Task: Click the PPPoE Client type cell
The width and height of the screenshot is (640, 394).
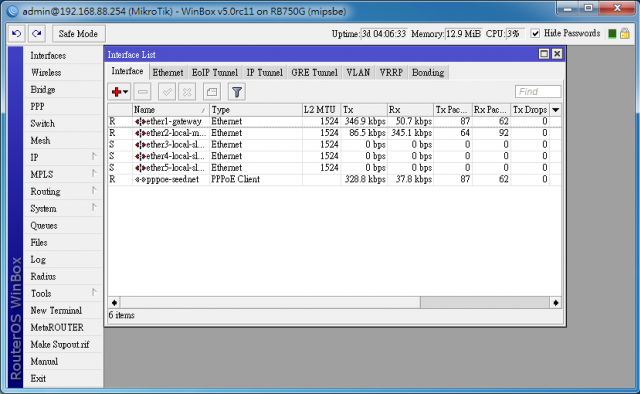Action: click(256, 179)
